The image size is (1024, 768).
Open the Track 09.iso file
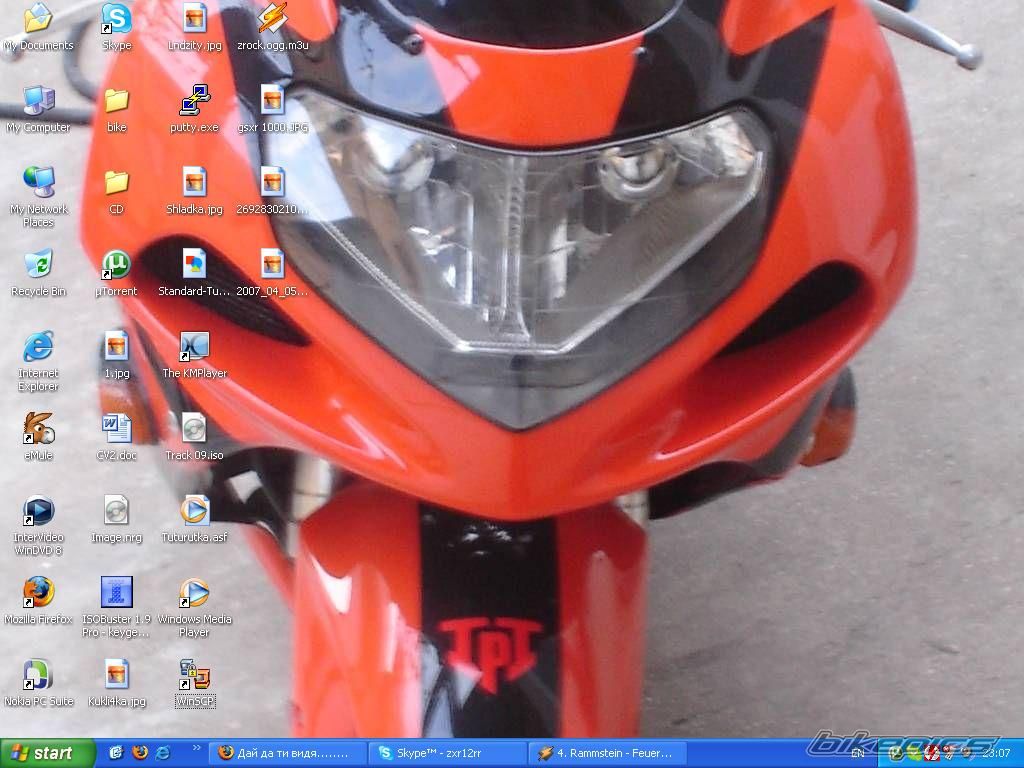coord(194,430)
